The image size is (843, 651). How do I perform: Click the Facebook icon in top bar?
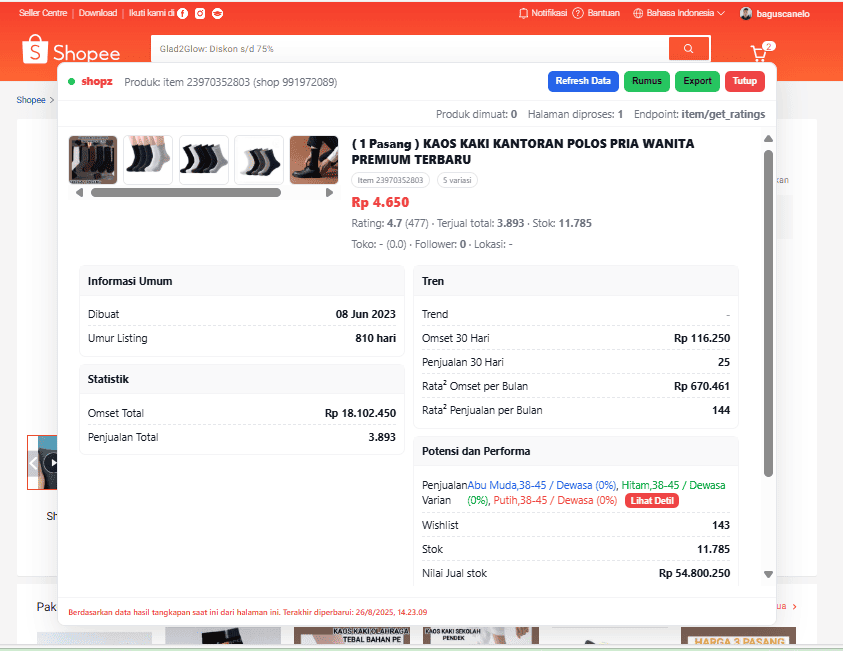183,13
